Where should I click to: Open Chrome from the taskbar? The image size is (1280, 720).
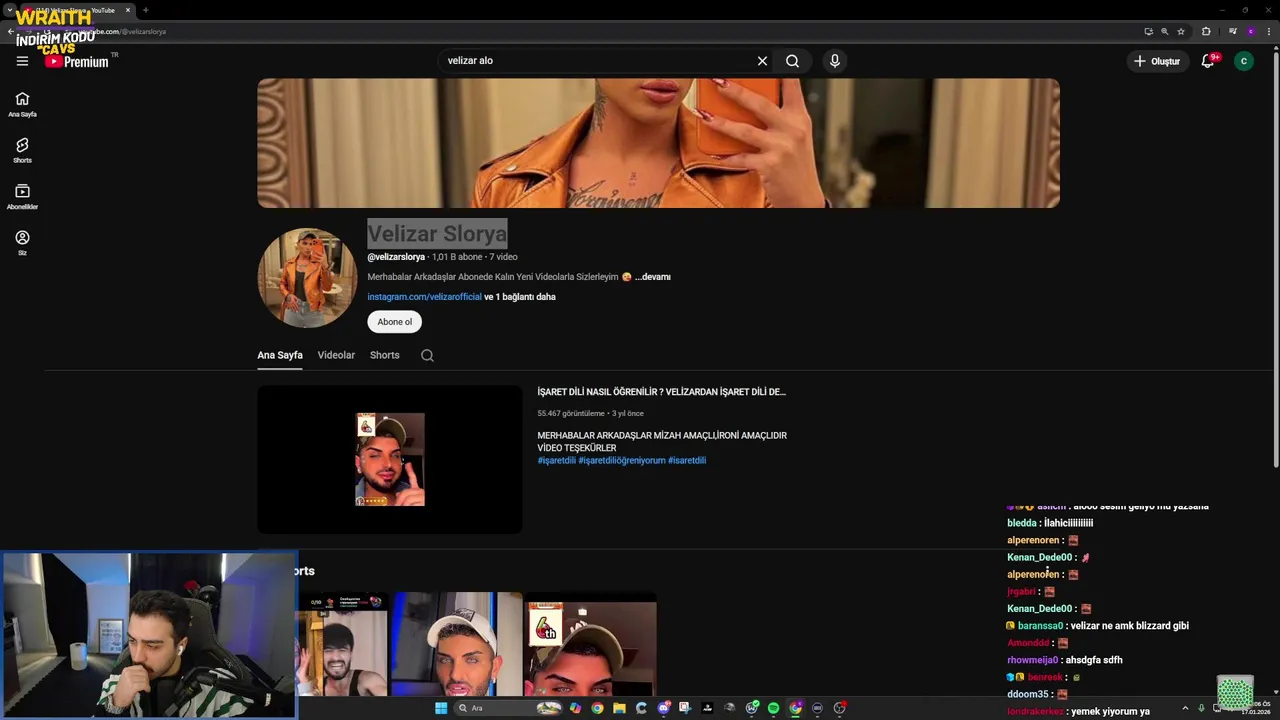597,708
